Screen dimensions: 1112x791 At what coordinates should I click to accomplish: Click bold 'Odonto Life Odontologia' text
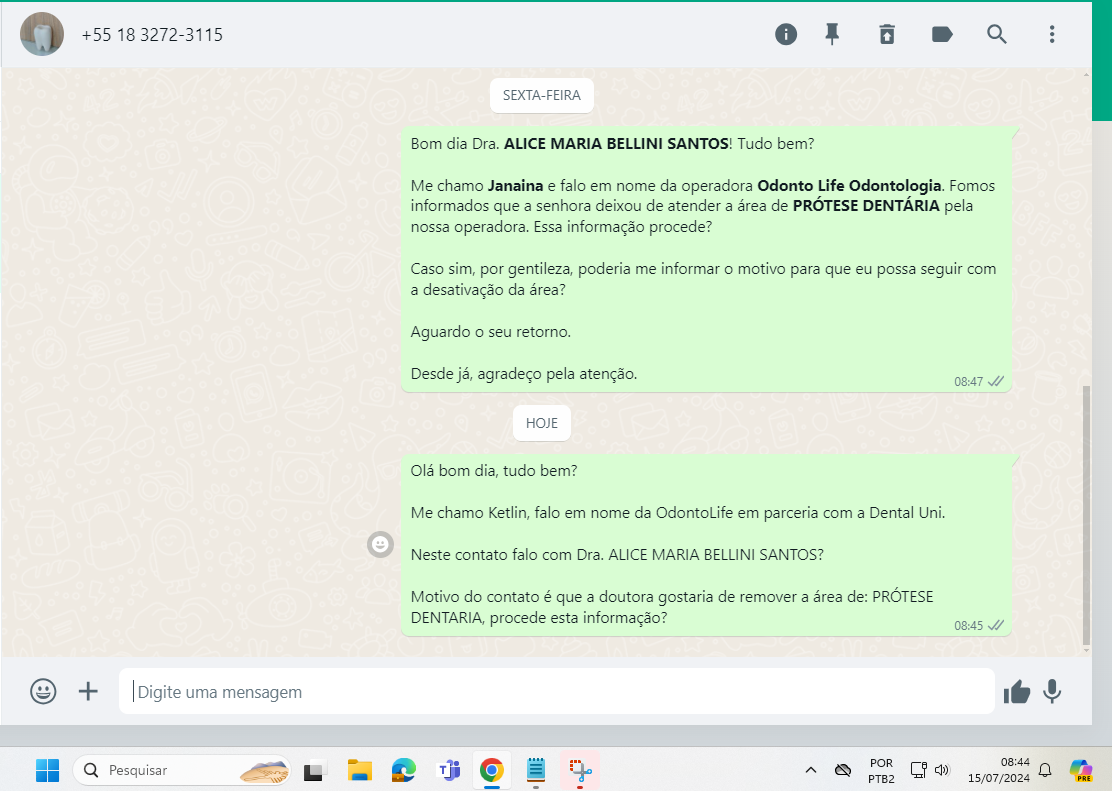(849, 186)
